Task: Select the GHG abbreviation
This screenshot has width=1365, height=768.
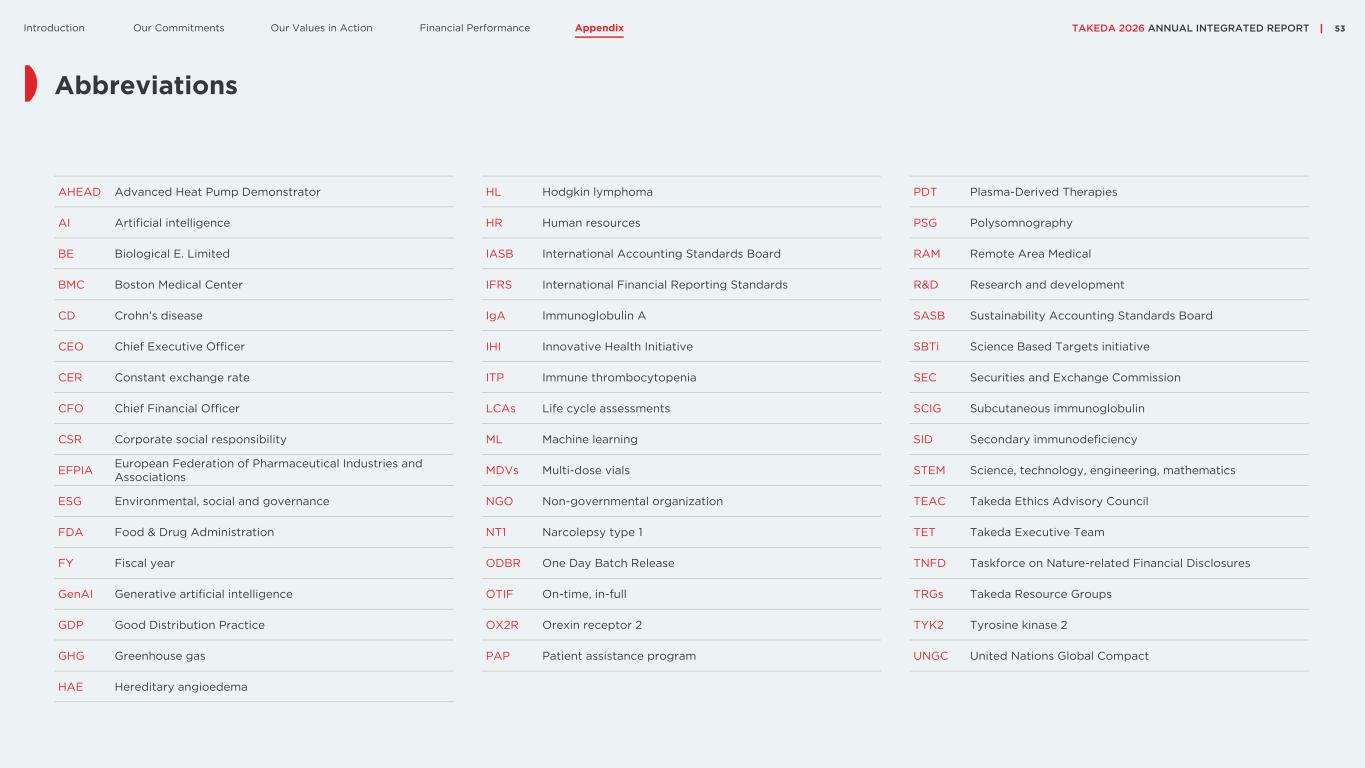Action: pyautogui.click(x=71, y=657)
